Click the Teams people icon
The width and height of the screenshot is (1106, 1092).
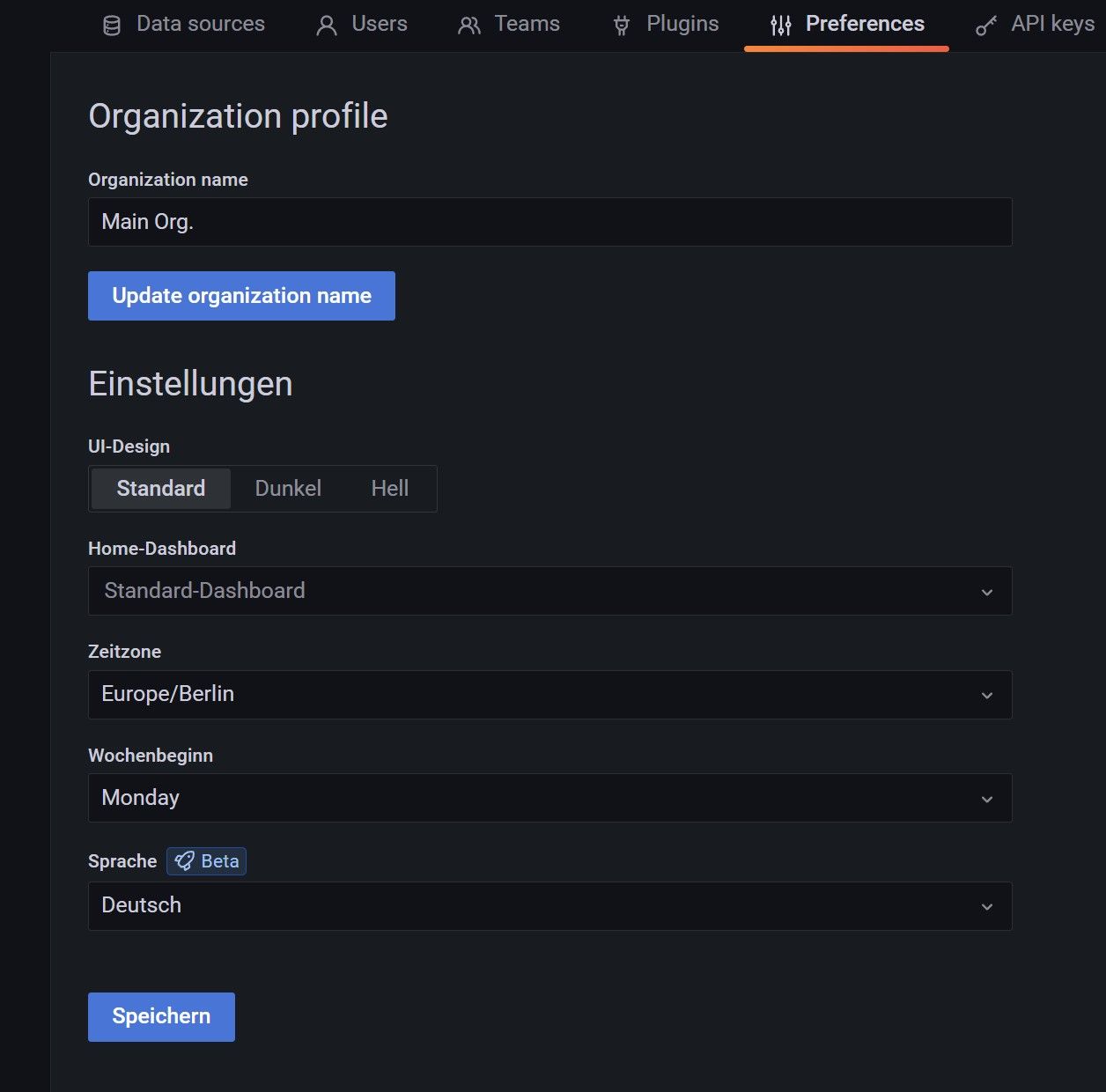tap(469, 26)
